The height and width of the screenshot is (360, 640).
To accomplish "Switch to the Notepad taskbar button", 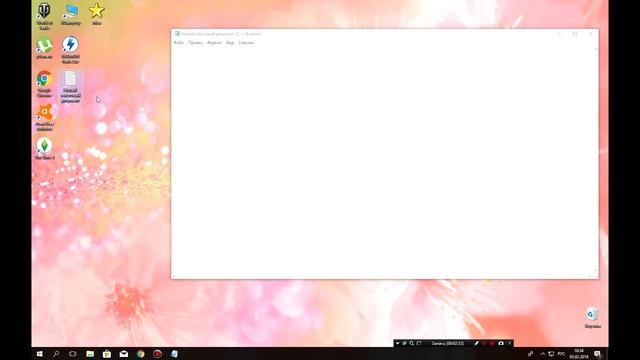I will click(x=174, y=354).
